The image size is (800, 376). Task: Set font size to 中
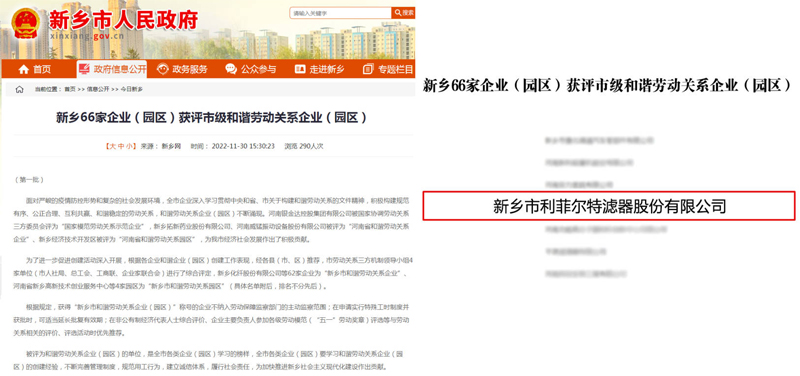coord(120,146)
